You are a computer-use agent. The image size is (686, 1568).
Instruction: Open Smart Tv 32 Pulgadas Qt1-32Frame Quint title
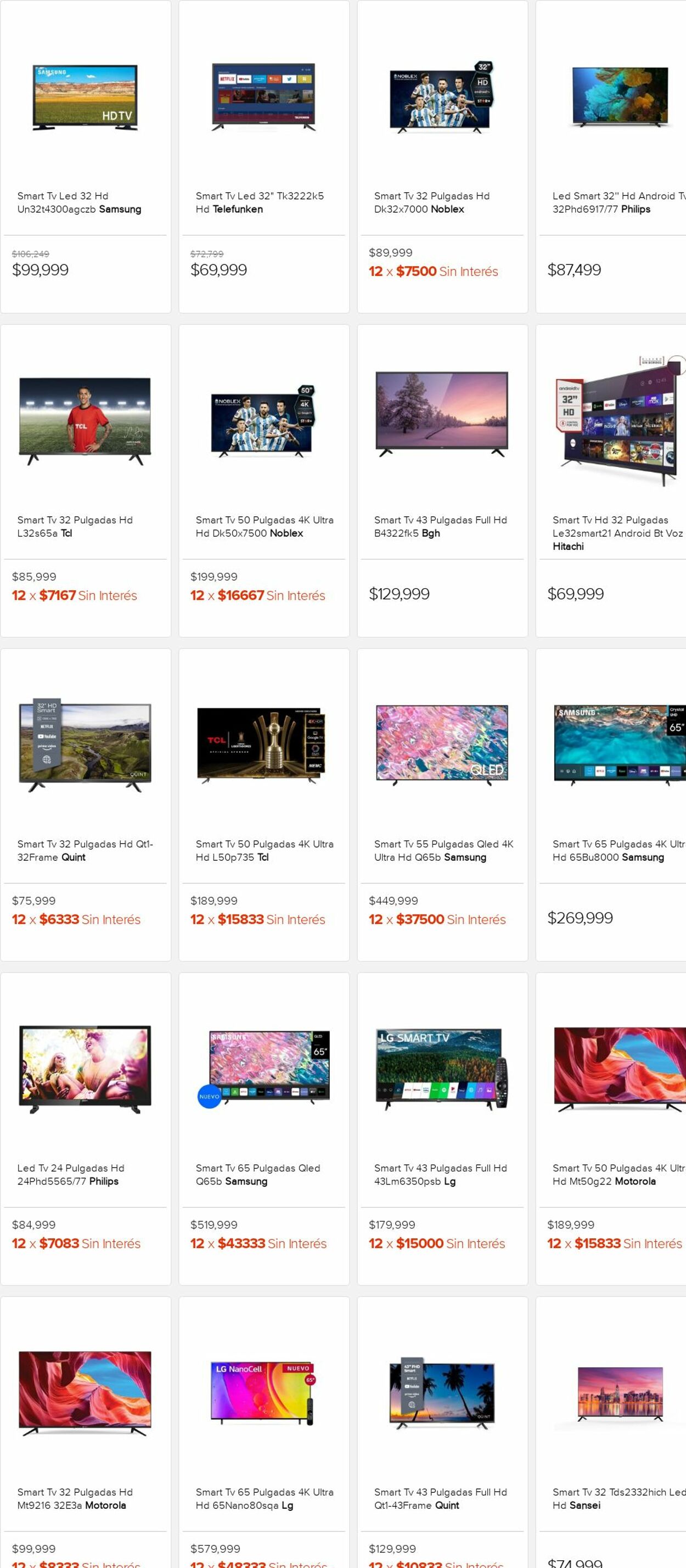(x=85, y=850)
